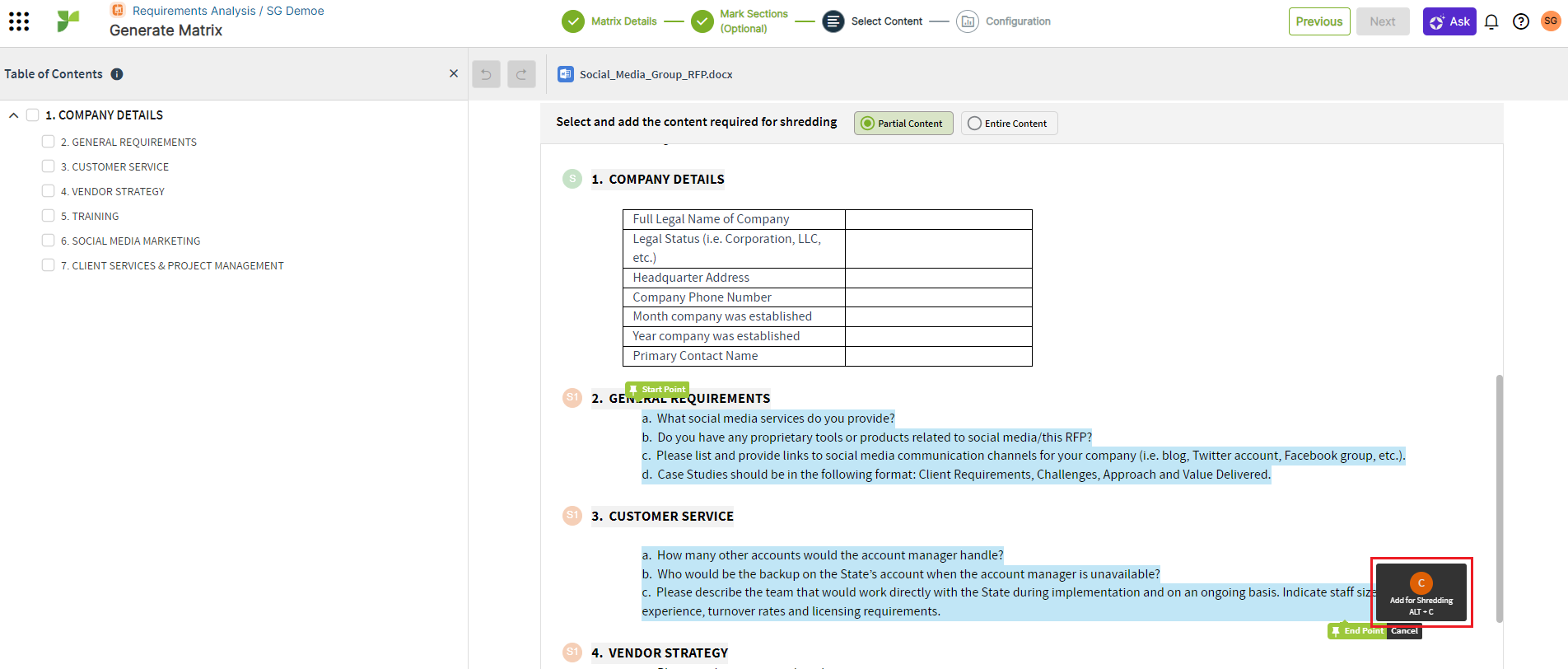The height and width of the screenshot is (669, 1568).
Task: Tick the 4. VENDOR STRATEGY checkbox
Action: coord(49,191)
